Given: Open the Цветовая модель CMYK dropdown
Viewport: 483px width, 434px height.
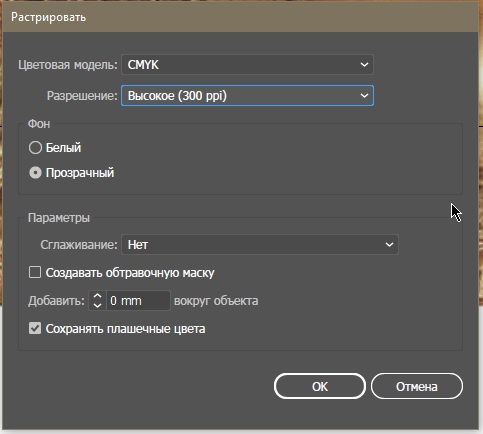Looking at the screenshot, I should point(247,65).
